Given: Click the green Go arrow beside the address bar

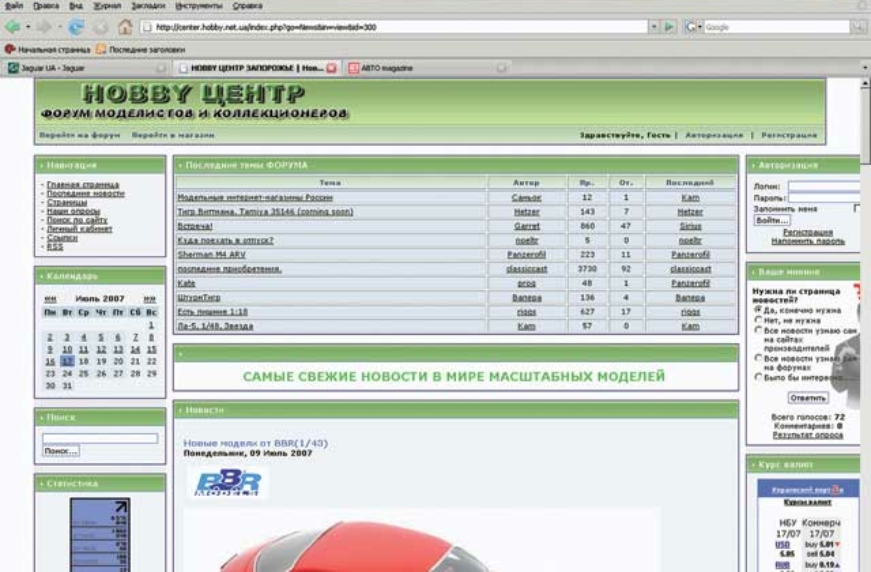Looking at the screenshot, I should pos(670,27).
